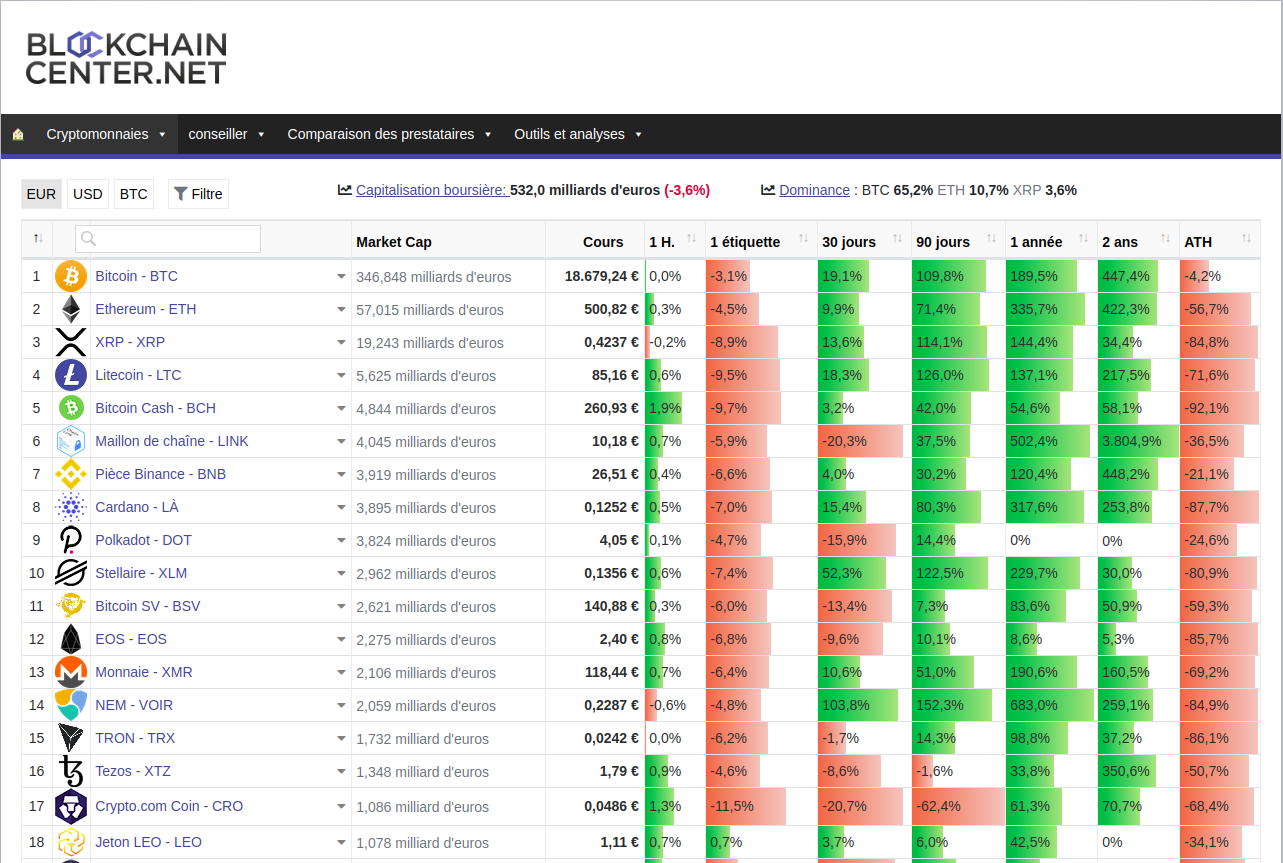1283x863 pixels.
Task: Expand details dropdown for TRON - TRX
Action: pyautogui.click(x=340, y=737)
